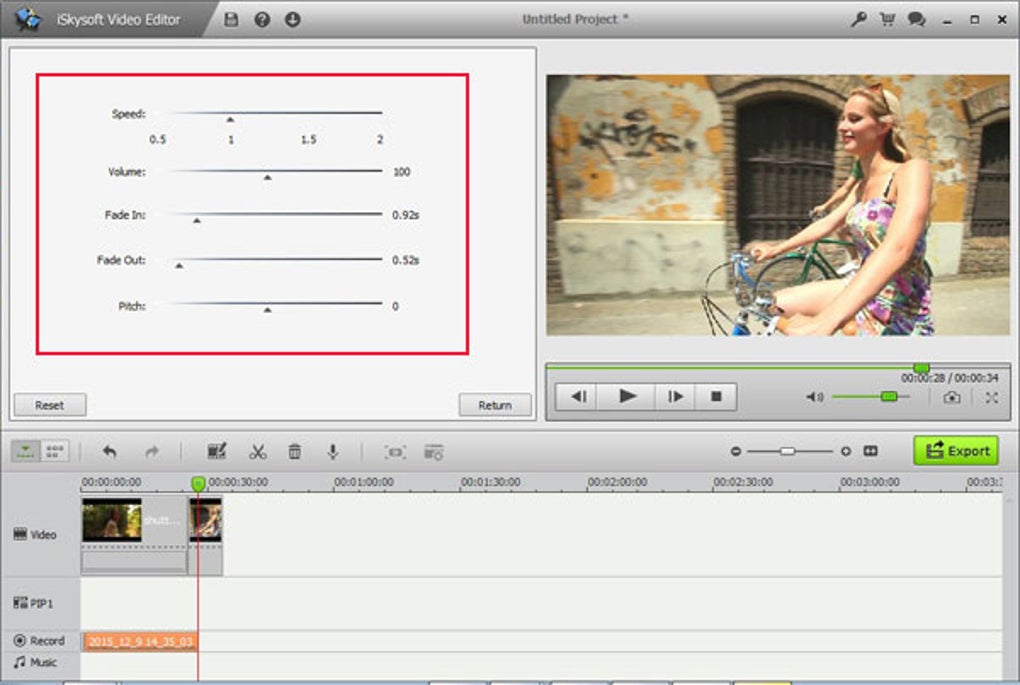The image size is (1020, 685).
Task: Open the edit clip tool
Action: point(217,451)
